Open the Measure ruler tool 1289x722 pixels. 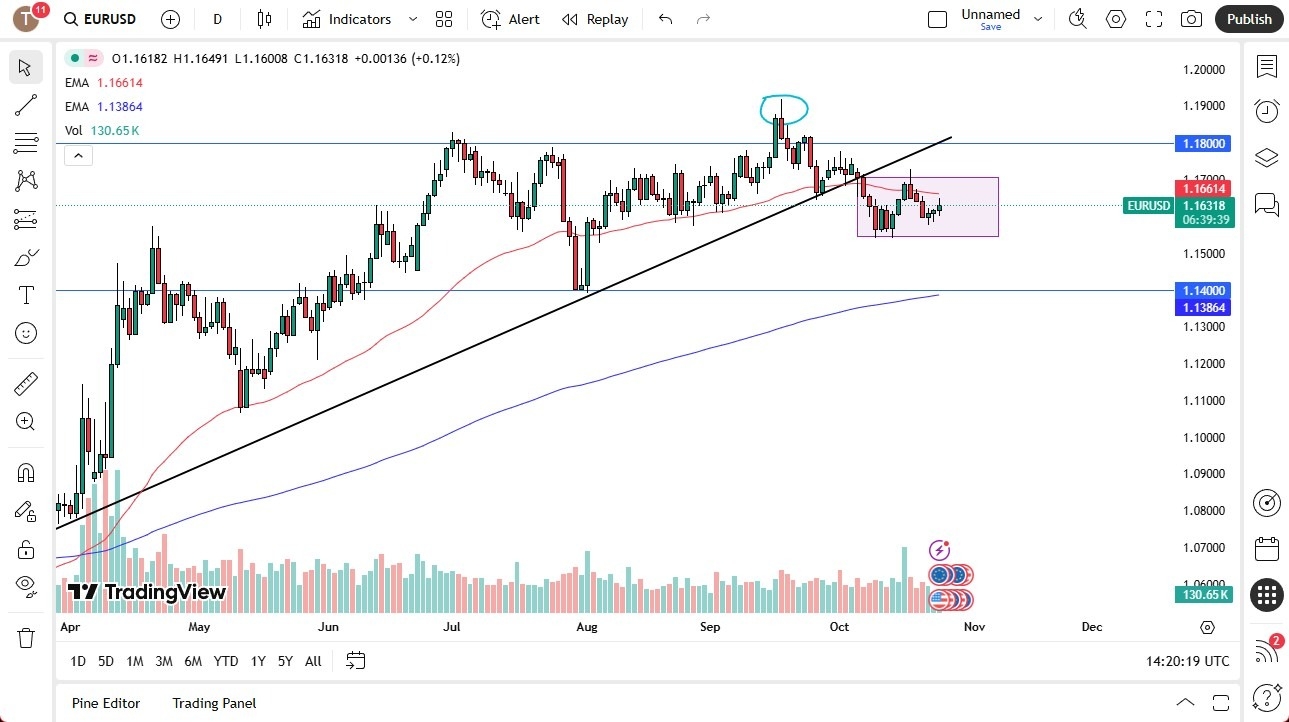point(25,383)
